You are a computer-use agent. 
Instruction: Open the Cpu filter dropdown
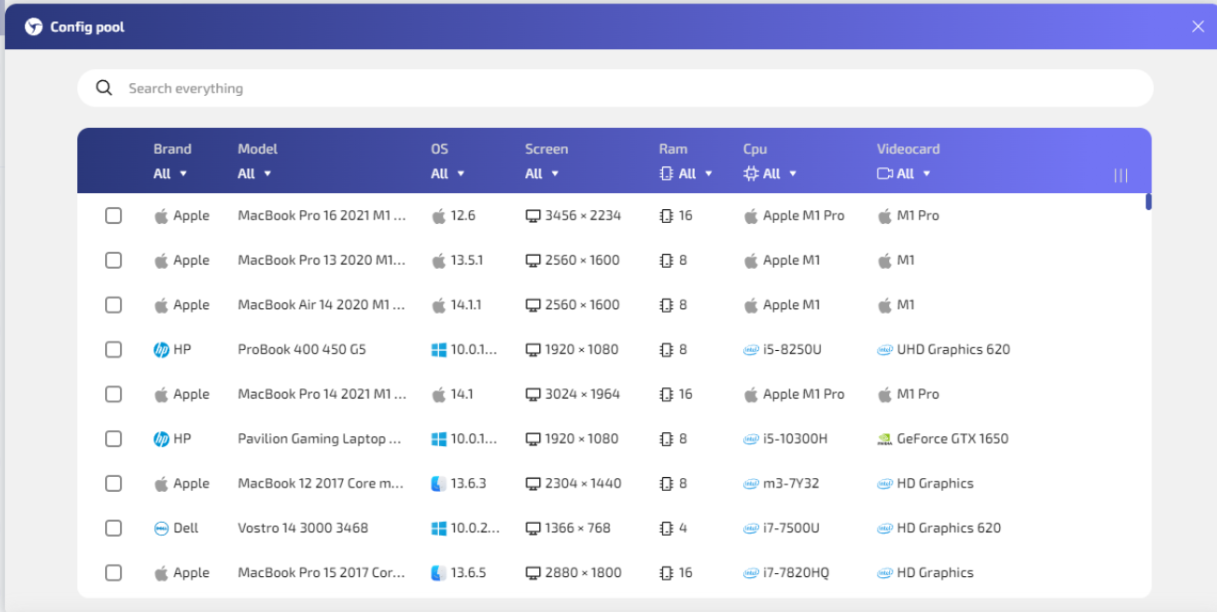tap(771, 174)
